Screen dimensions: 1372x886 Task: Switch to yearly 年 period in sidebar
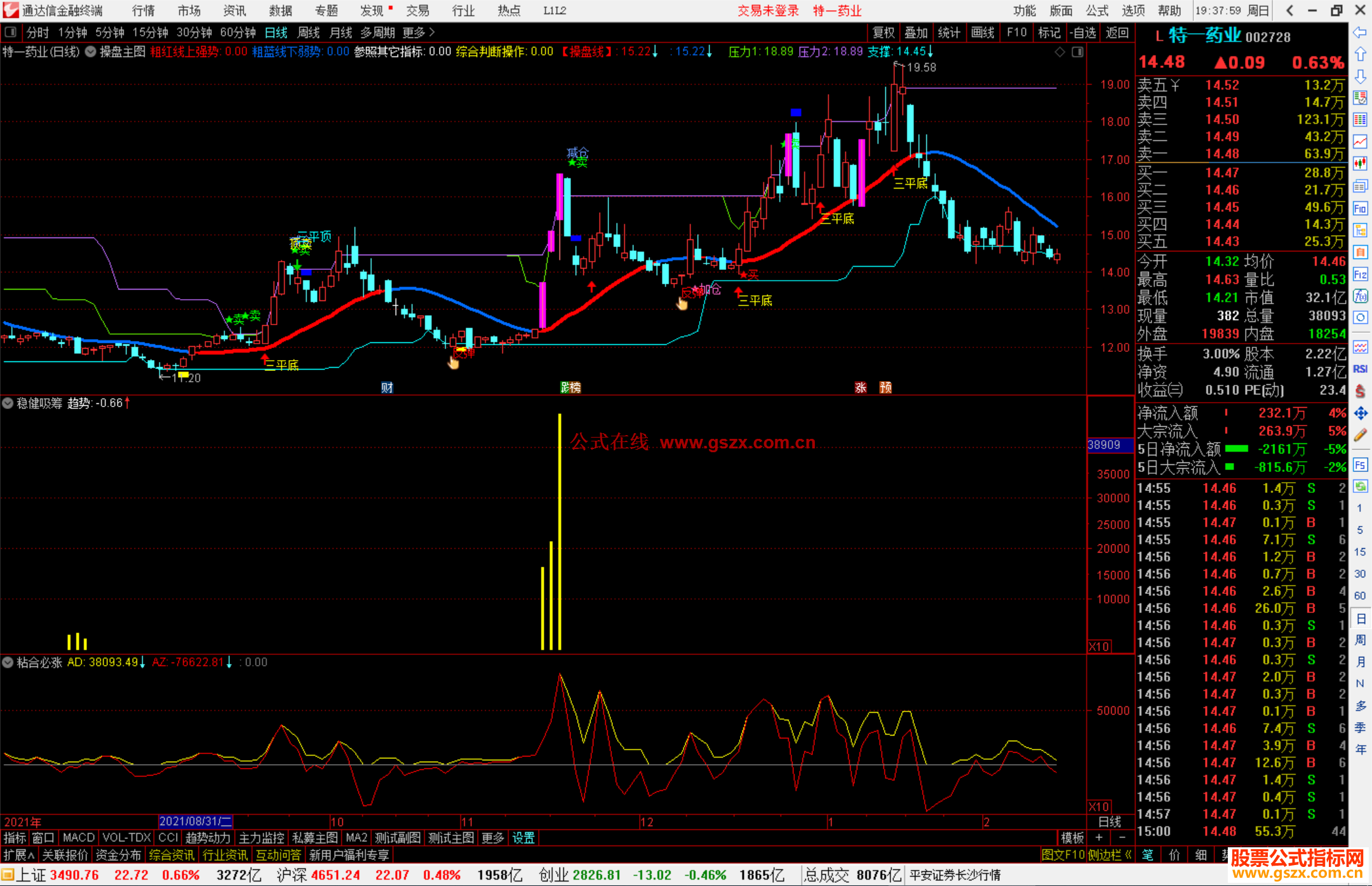(x=1360, y=749)
